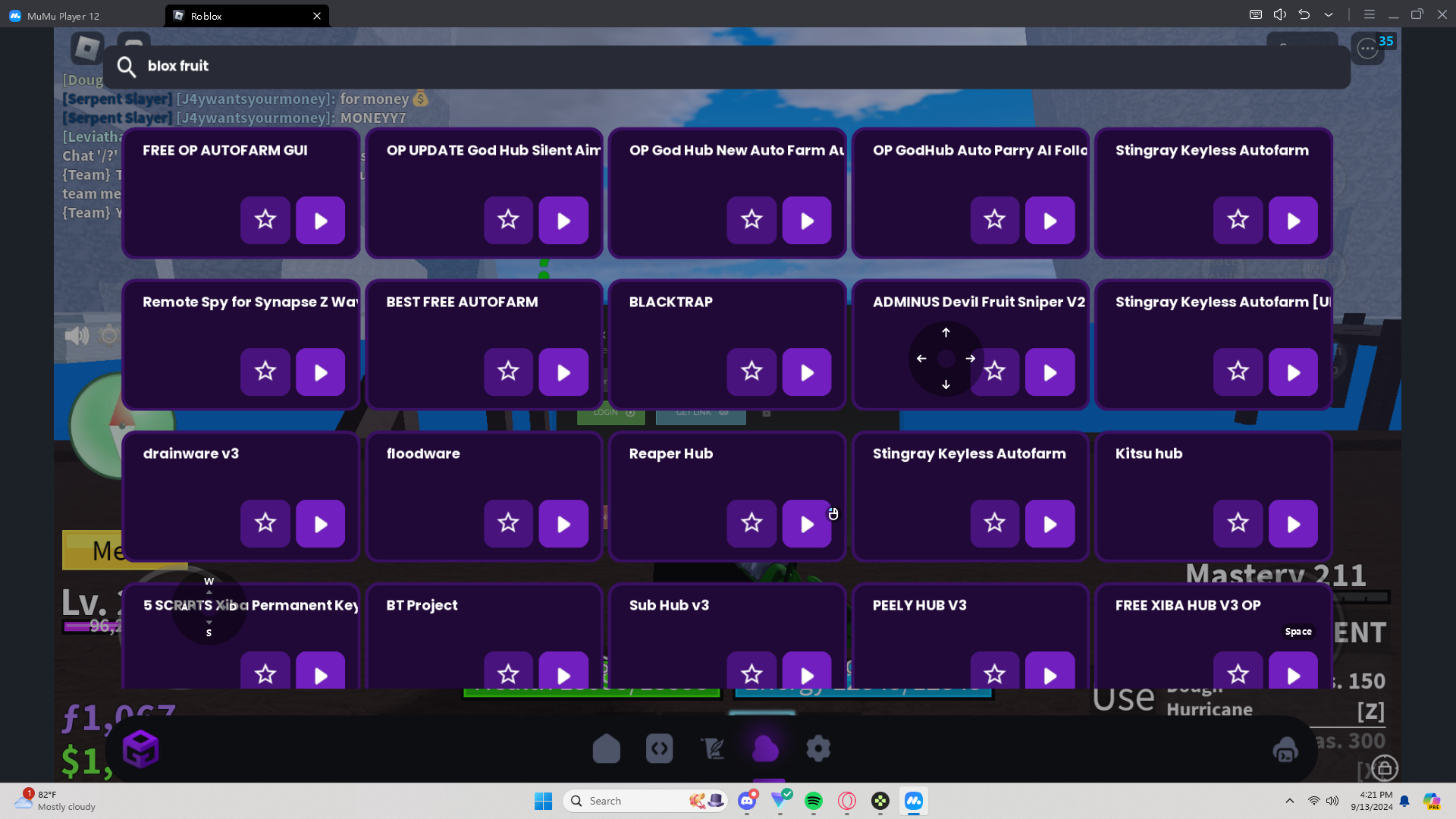Image resolution: width=1456 pixels, height=819 pixels.
Task: Execute the PEELY HUB V3 script
Action: [x=1050, y=671]
